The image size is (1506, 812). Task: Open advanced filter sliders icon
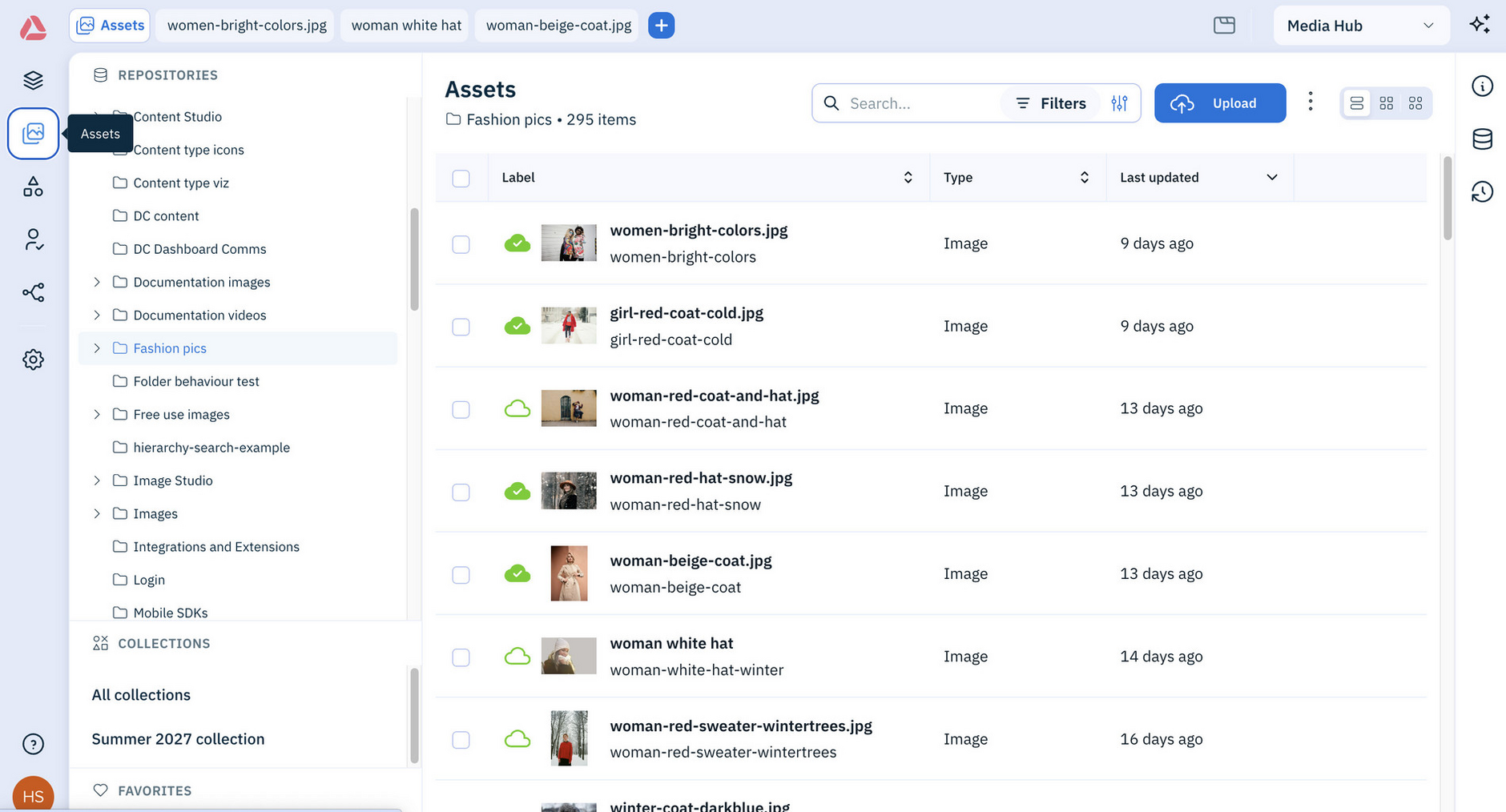(1119, 103)
